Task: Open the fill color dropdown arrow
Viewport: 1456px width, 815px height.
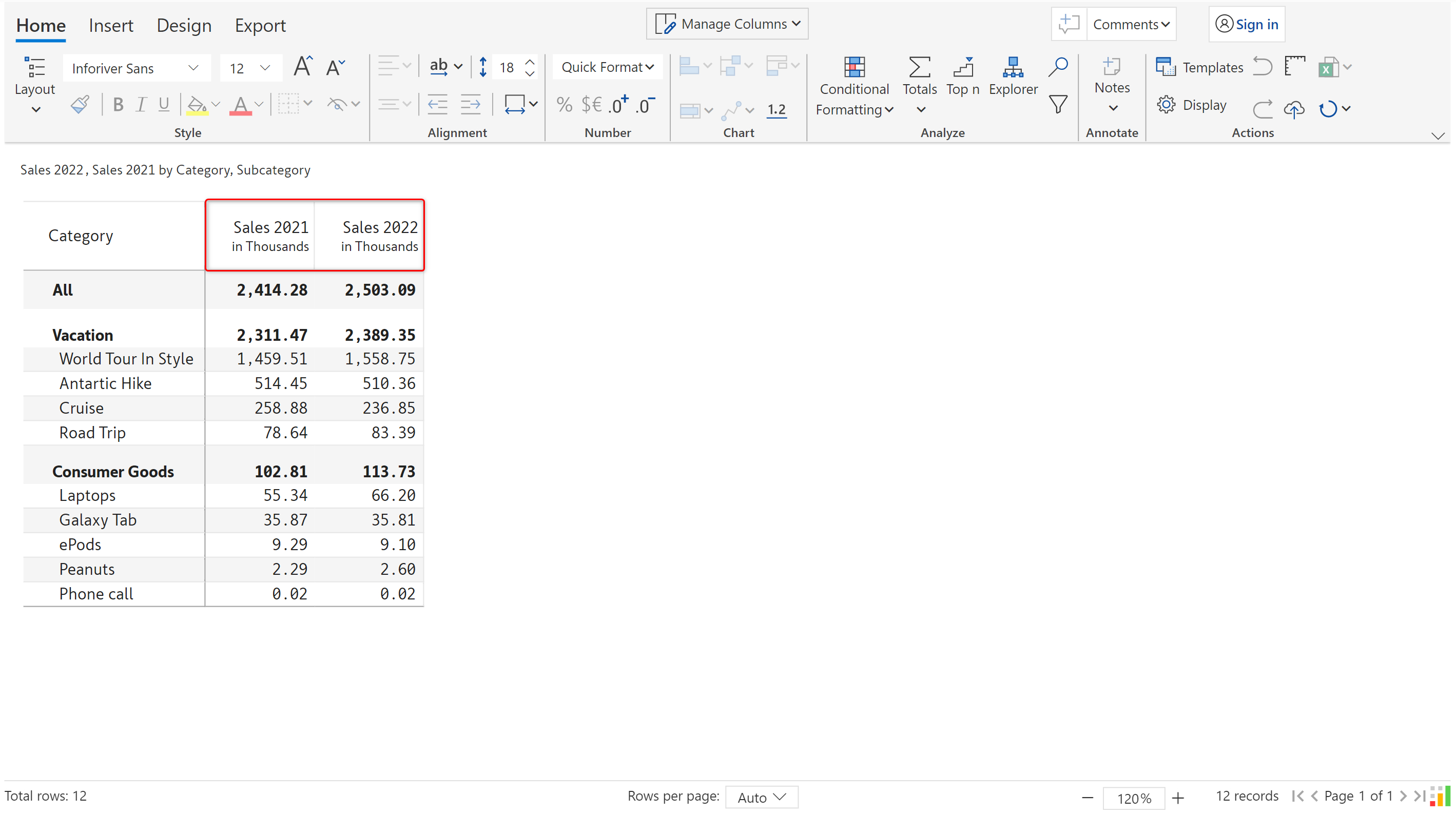Action: (216, 105)
